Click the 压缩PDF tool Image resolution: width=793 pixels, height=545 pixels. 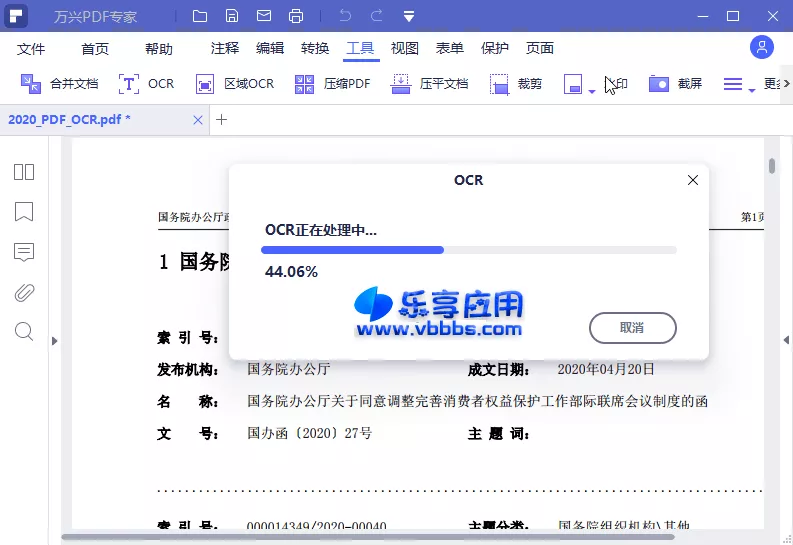(332, 83)
